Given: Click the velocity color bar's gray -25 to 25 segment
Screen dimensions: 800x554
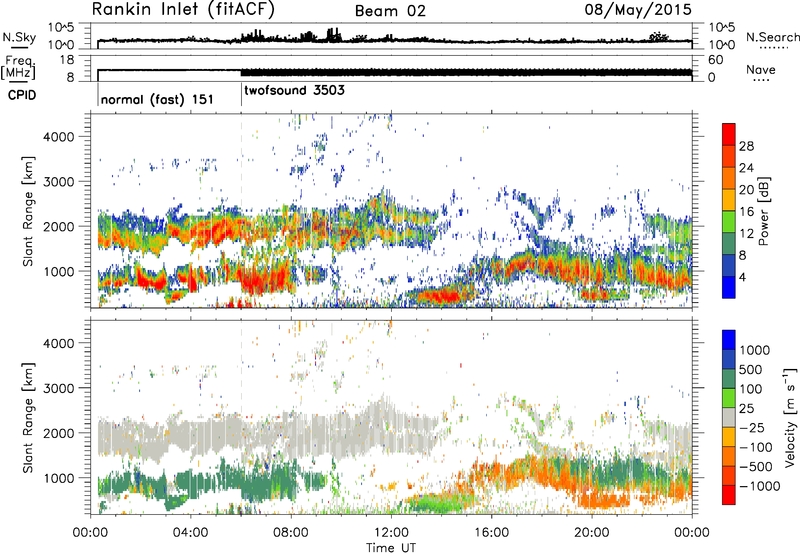Looking at the screenshot, I should pos(729,418).
